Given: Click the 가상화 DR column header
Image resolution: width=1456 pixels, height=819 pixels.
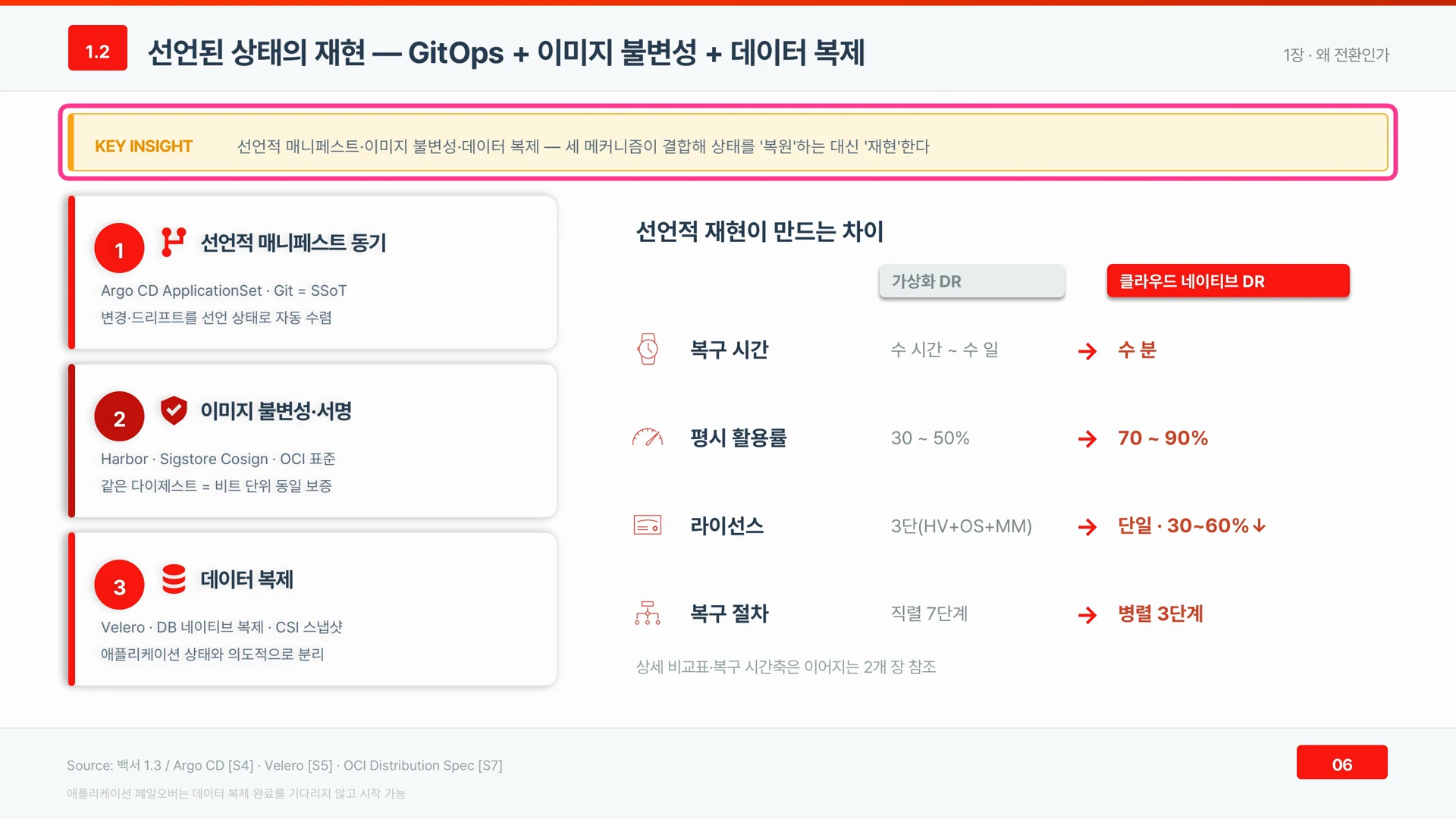Looking at the screenshot, I should point(971,281).
